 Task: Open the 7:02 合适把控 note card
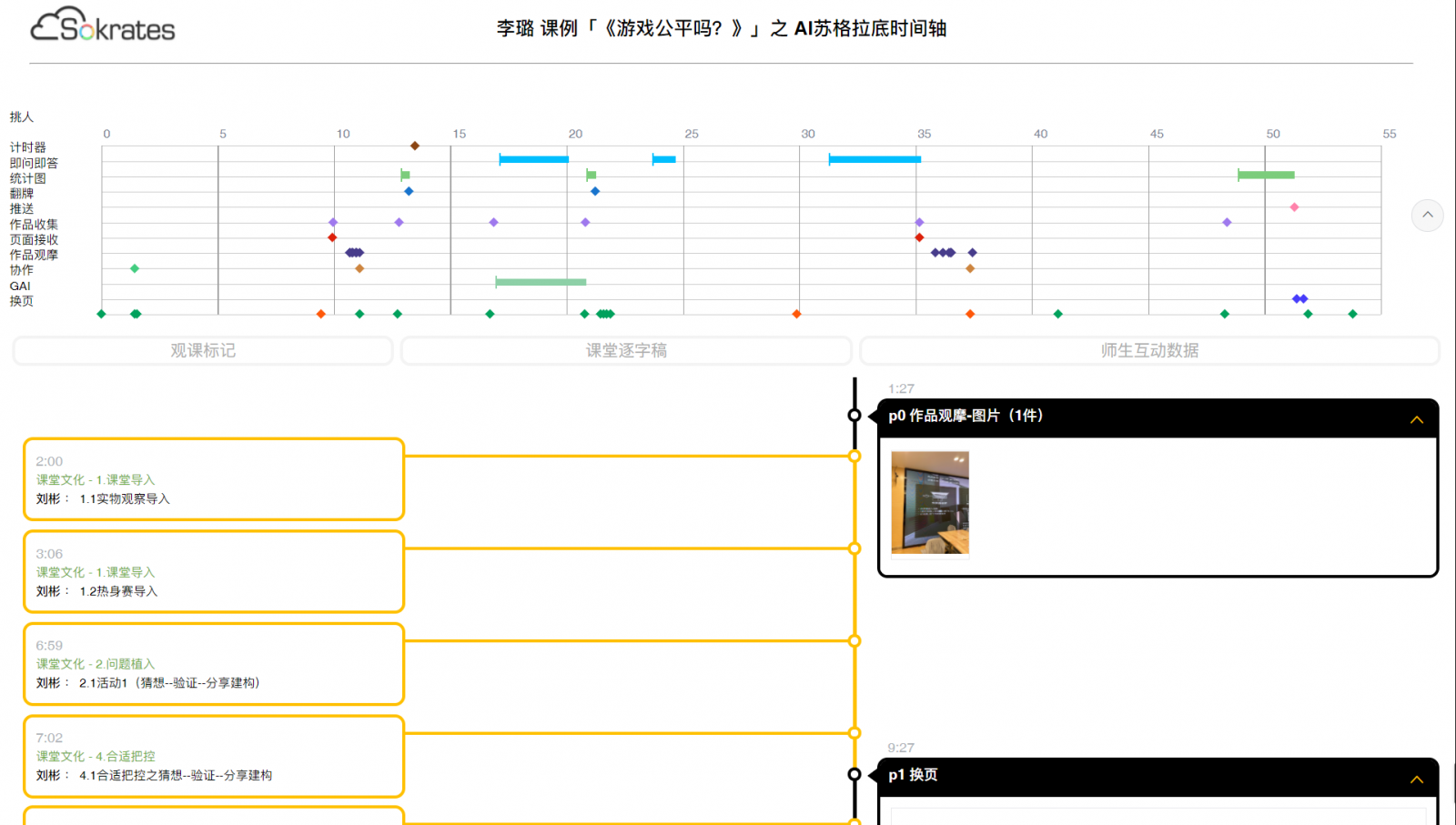214,756
